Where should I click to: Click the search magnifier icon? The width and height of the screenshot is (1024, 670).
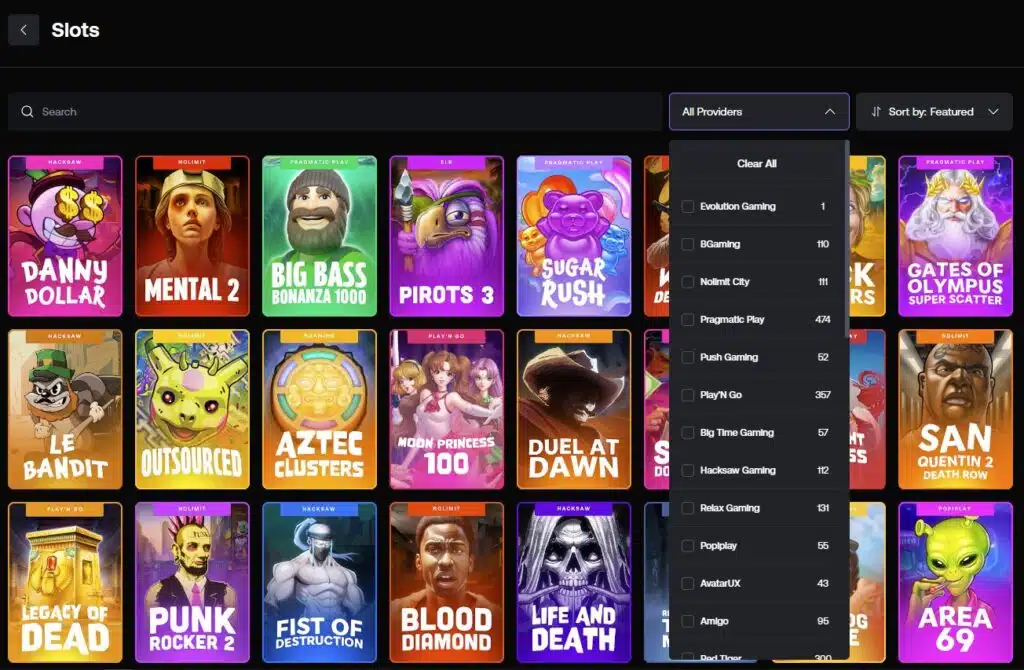pyautogui.click(x=27, y=111)
